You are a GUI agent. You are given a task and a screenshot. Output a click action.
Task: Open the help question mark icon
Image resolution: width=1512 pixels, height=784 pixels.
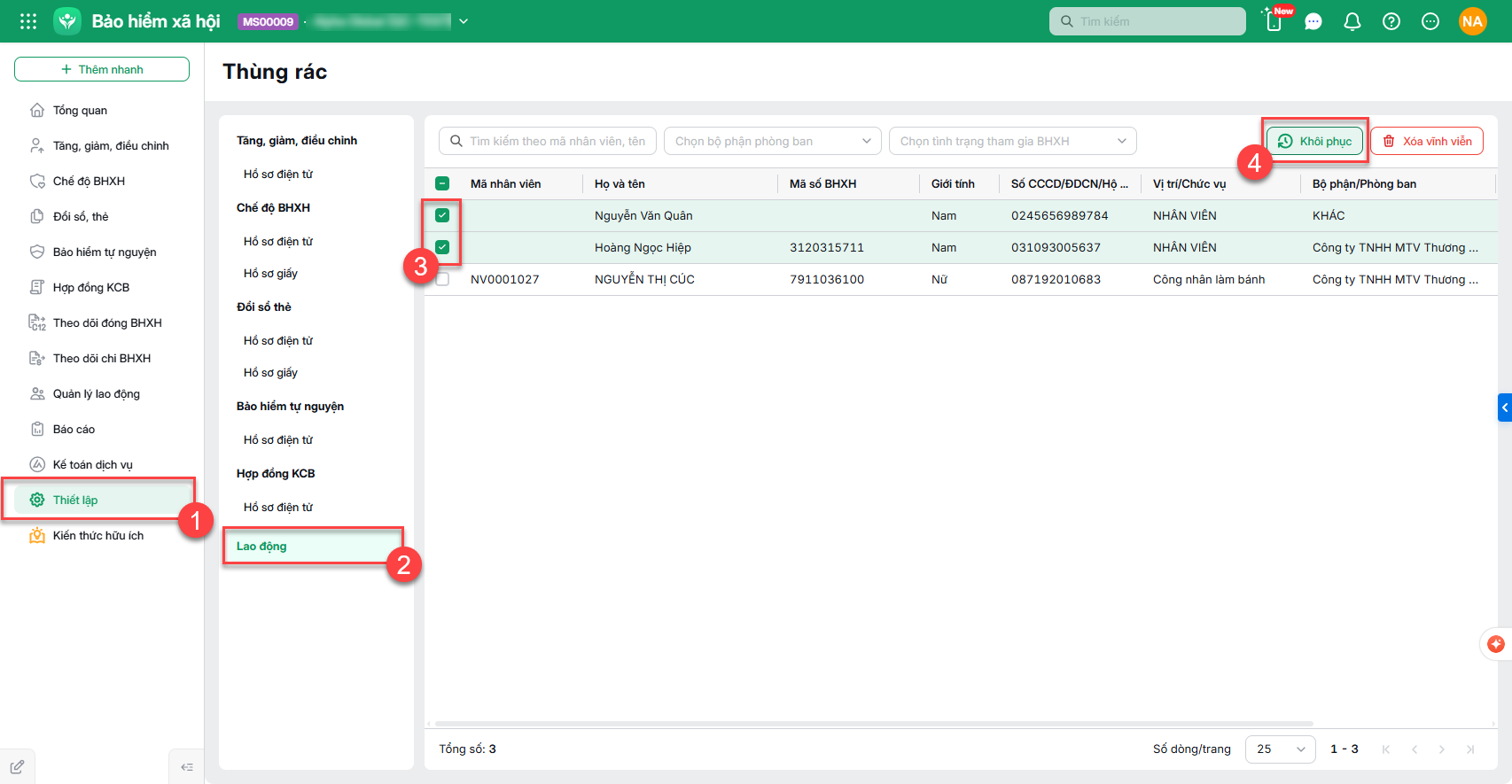pyautogui.click(x=1391, y=21)
